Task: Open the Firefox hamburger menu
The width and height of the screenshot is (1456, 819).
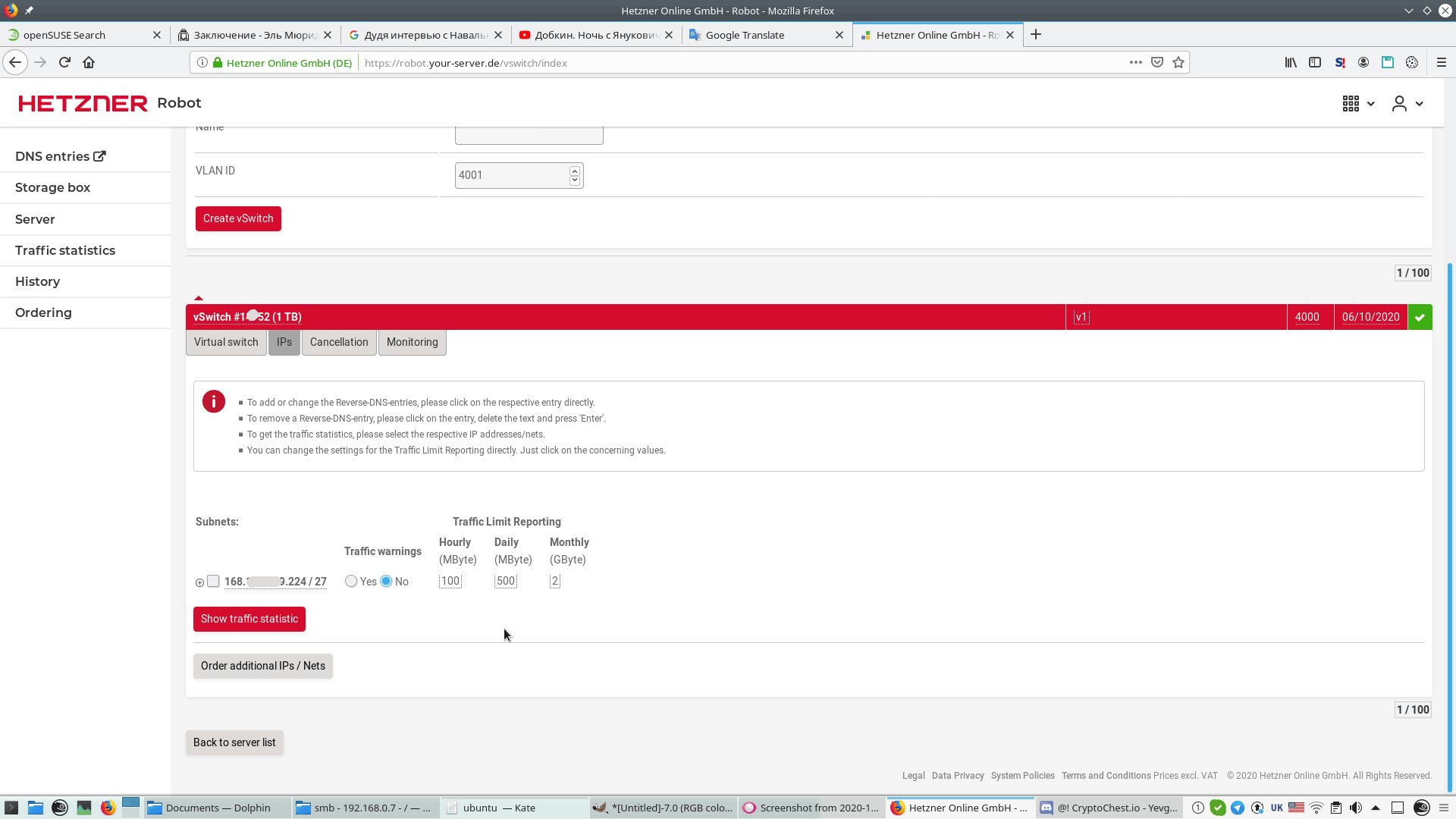Action: pos(1441,63)
